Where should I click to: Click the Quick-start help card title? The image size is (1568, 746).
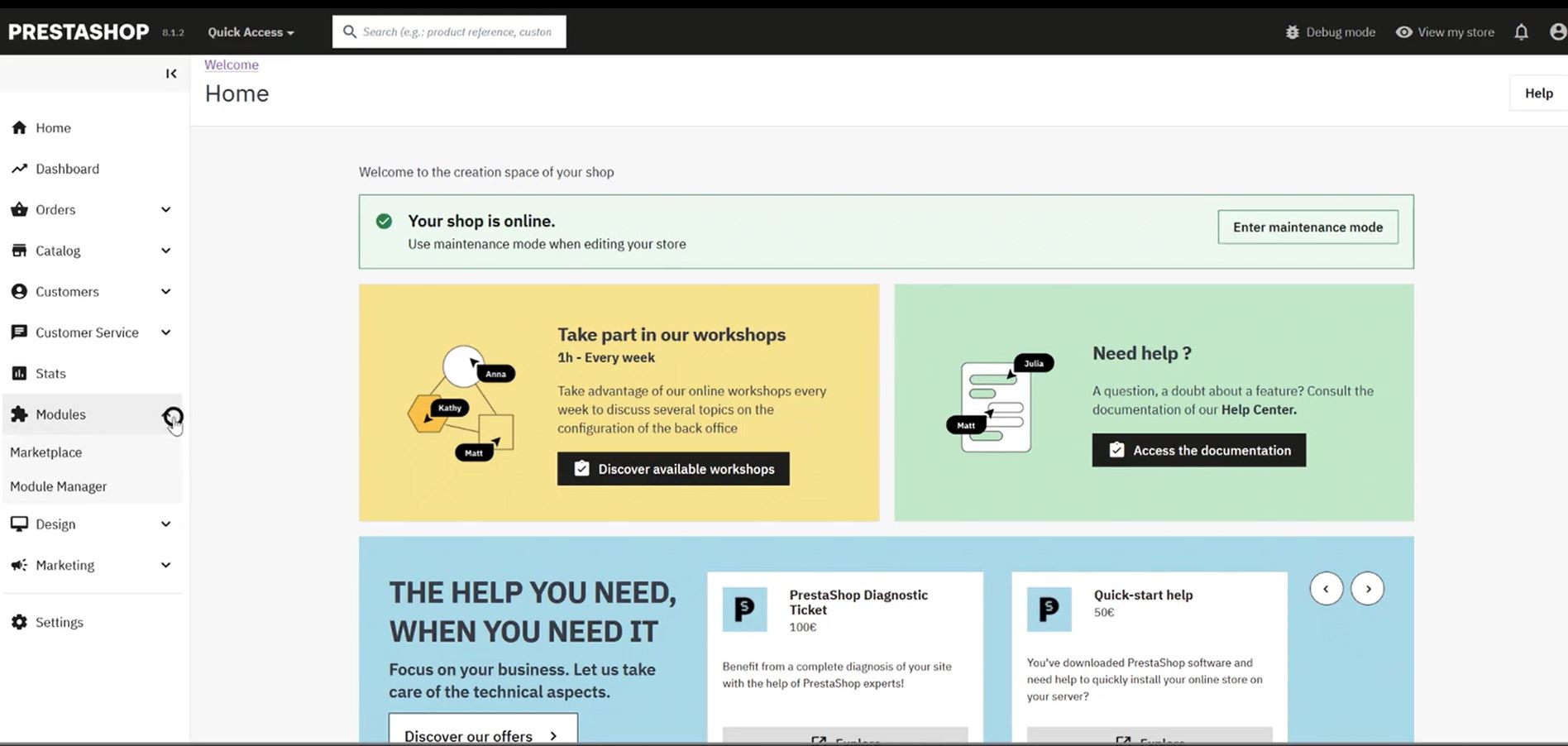pyautogui.click(x=1143, y=595)
